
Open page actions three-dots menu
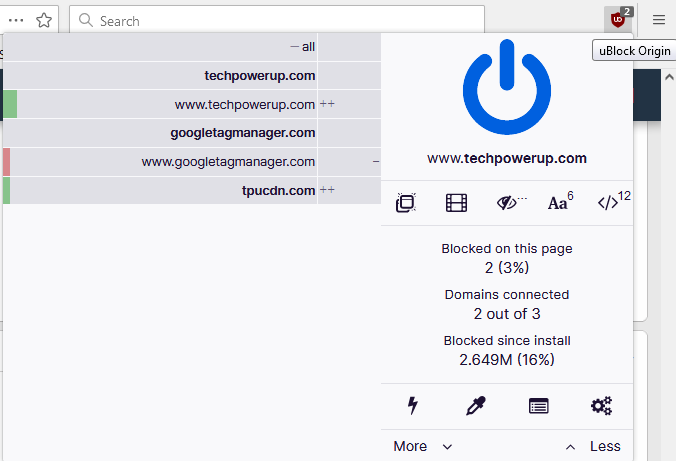click(16, 20)
